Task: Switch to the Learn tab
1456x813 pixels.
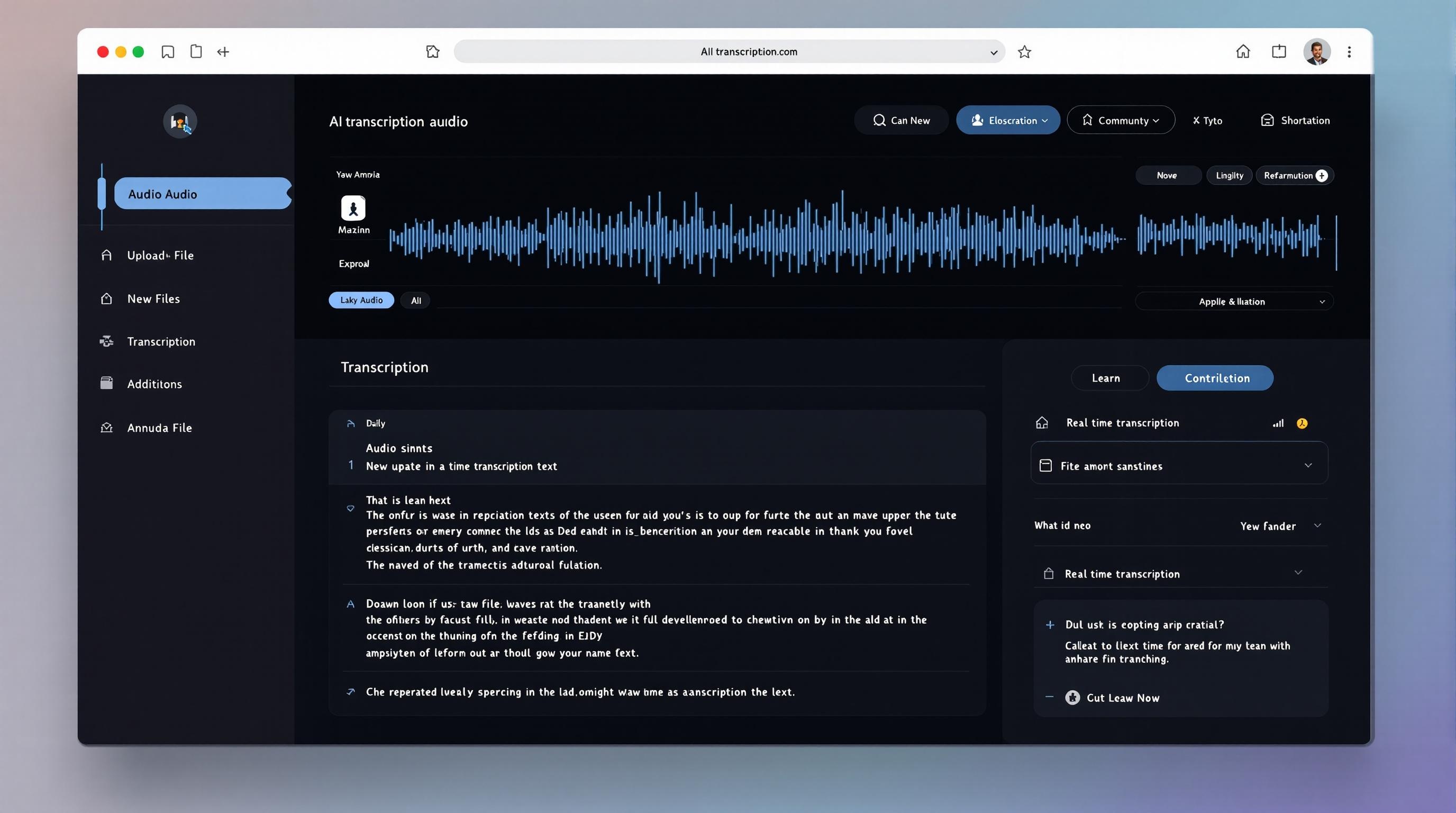Action: 1109,378
